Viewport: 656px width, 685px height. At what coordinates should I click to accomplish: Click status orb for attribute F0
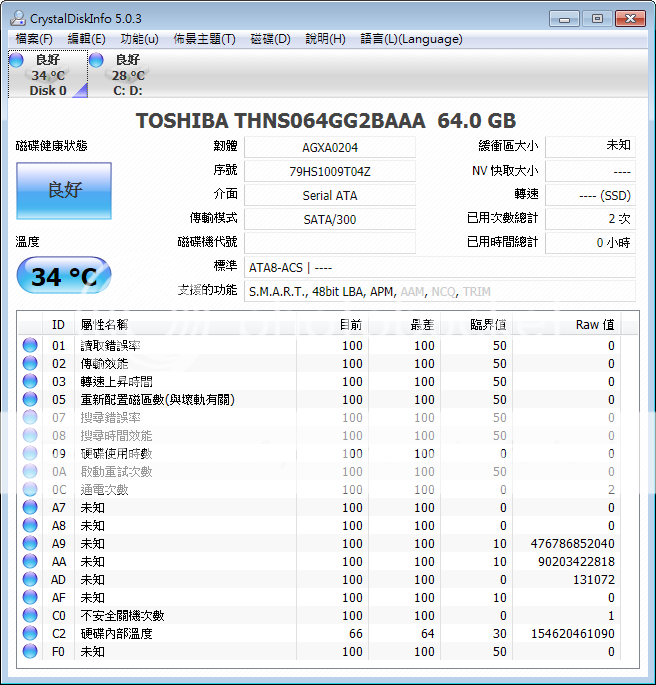tap(30, 651)
